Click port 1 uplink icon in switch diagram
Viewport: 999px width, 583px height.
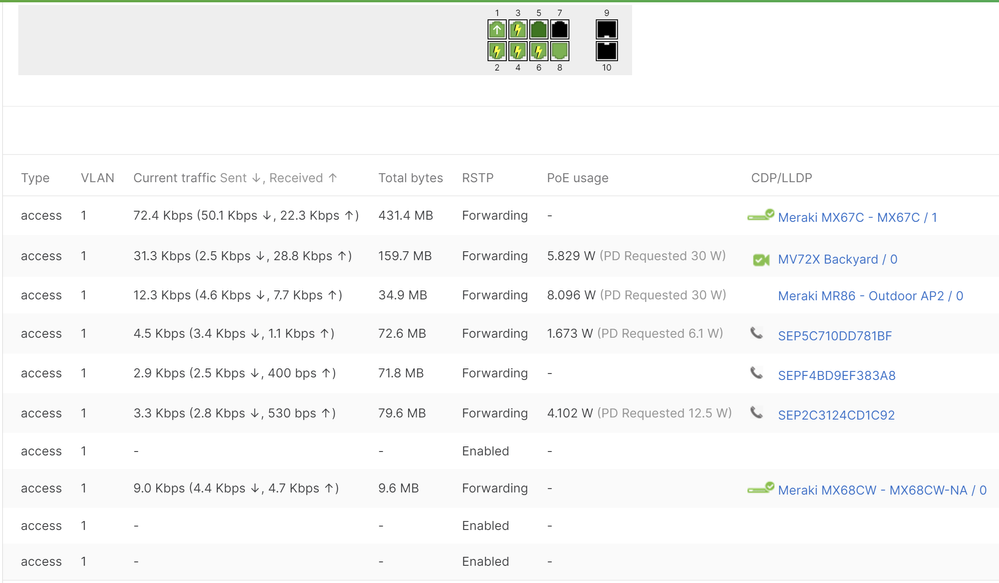tap(497, 30)
